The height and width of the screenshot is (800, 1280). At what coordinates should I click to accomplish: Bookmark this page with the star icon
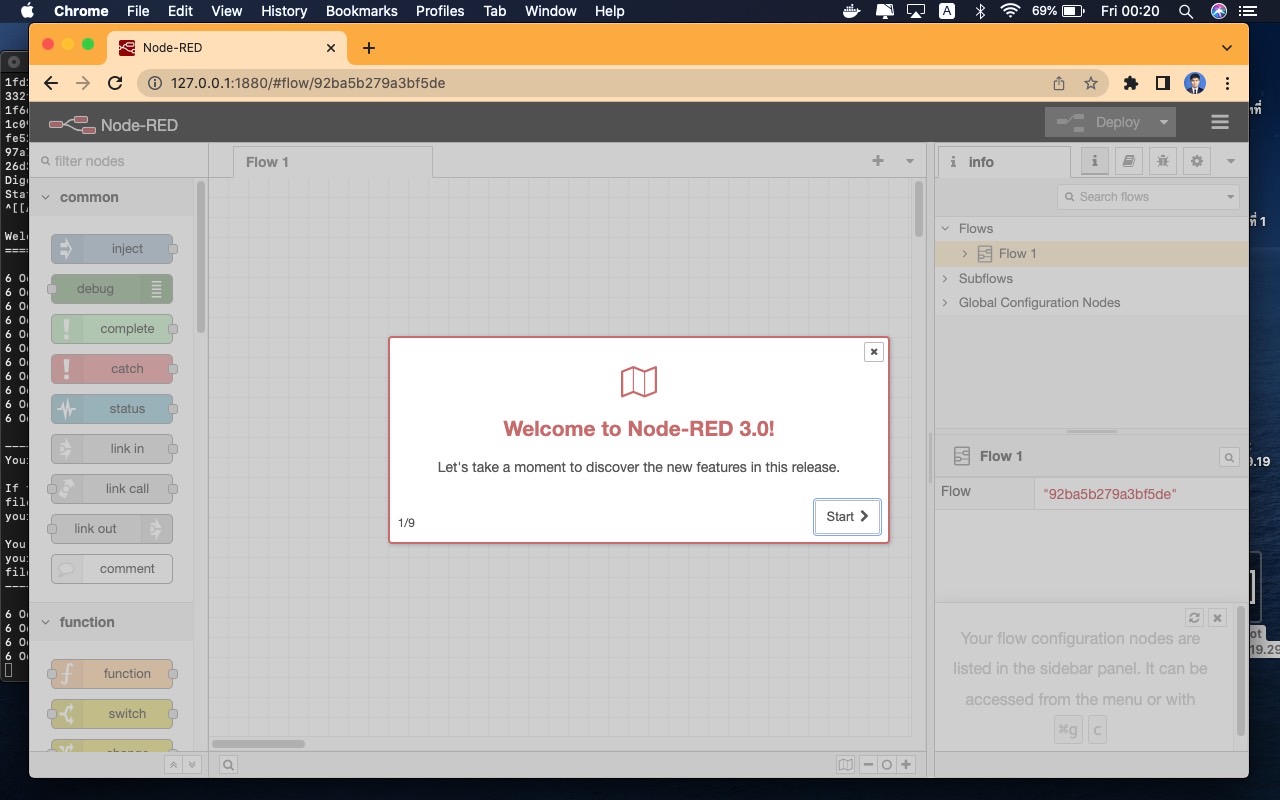1091,83
